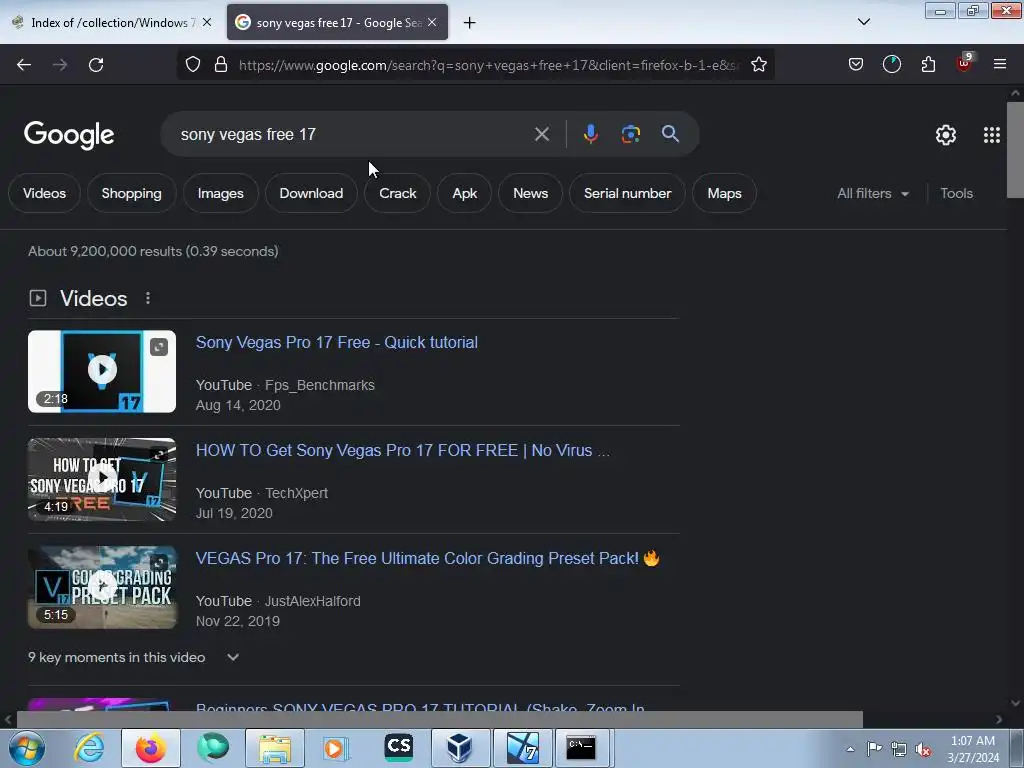Expand the All filters dropdown

click(x=873, y=193)
